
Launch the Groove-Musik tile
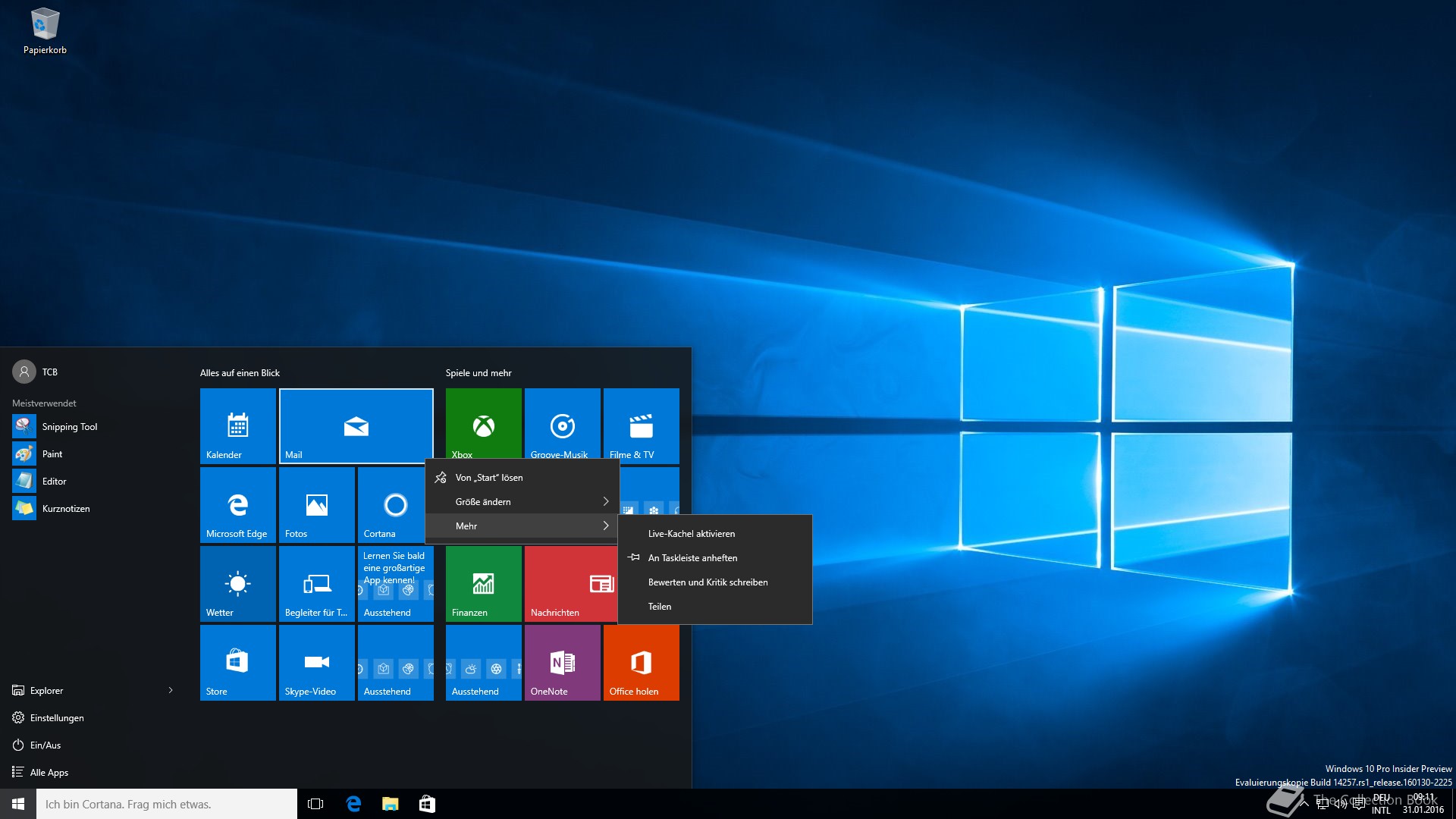[562, 423]
